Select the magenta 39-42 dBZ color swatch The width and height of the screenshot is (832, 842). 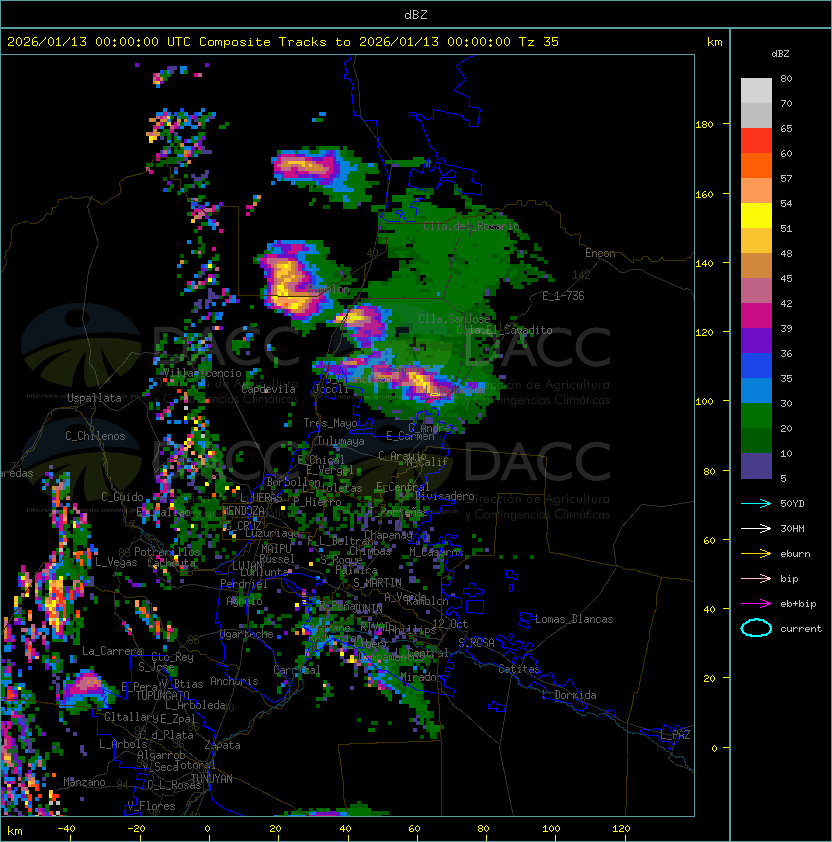click(756, 316)
